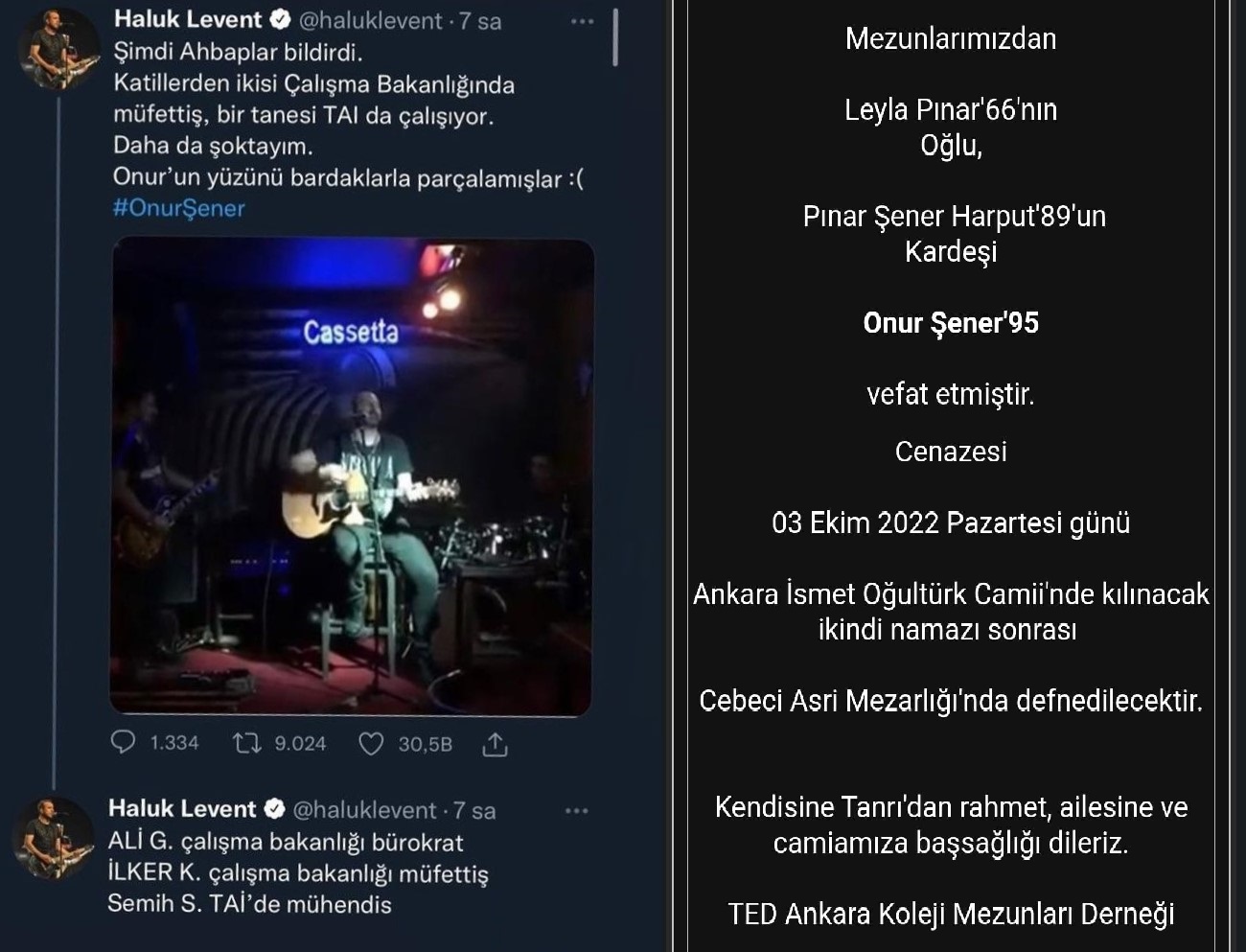Viewport: 1246px width, 952px height.
Task: Click the 7 sa timestamp on second tweet
Action: coord(474,810)
